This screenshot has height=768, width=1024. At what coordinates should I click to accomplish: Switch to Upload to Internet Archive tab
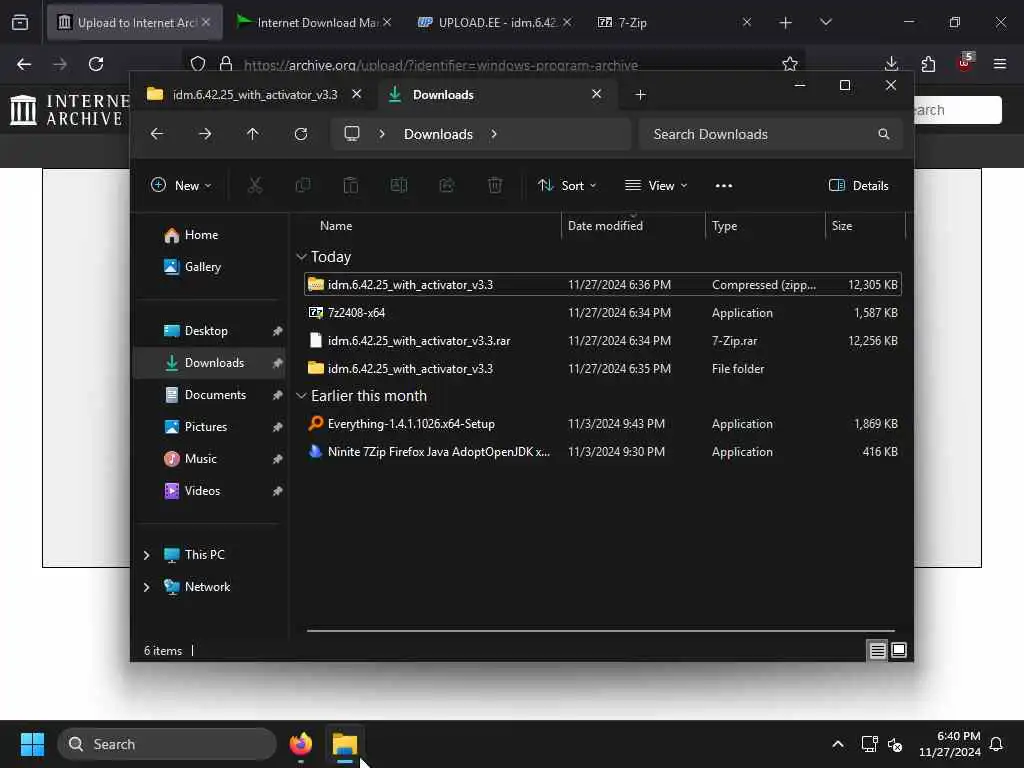135,22
